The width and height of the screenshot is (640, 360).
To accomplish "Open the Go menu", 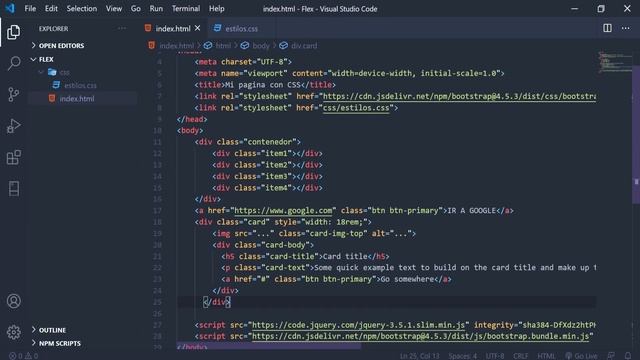I will pos(136,8).
